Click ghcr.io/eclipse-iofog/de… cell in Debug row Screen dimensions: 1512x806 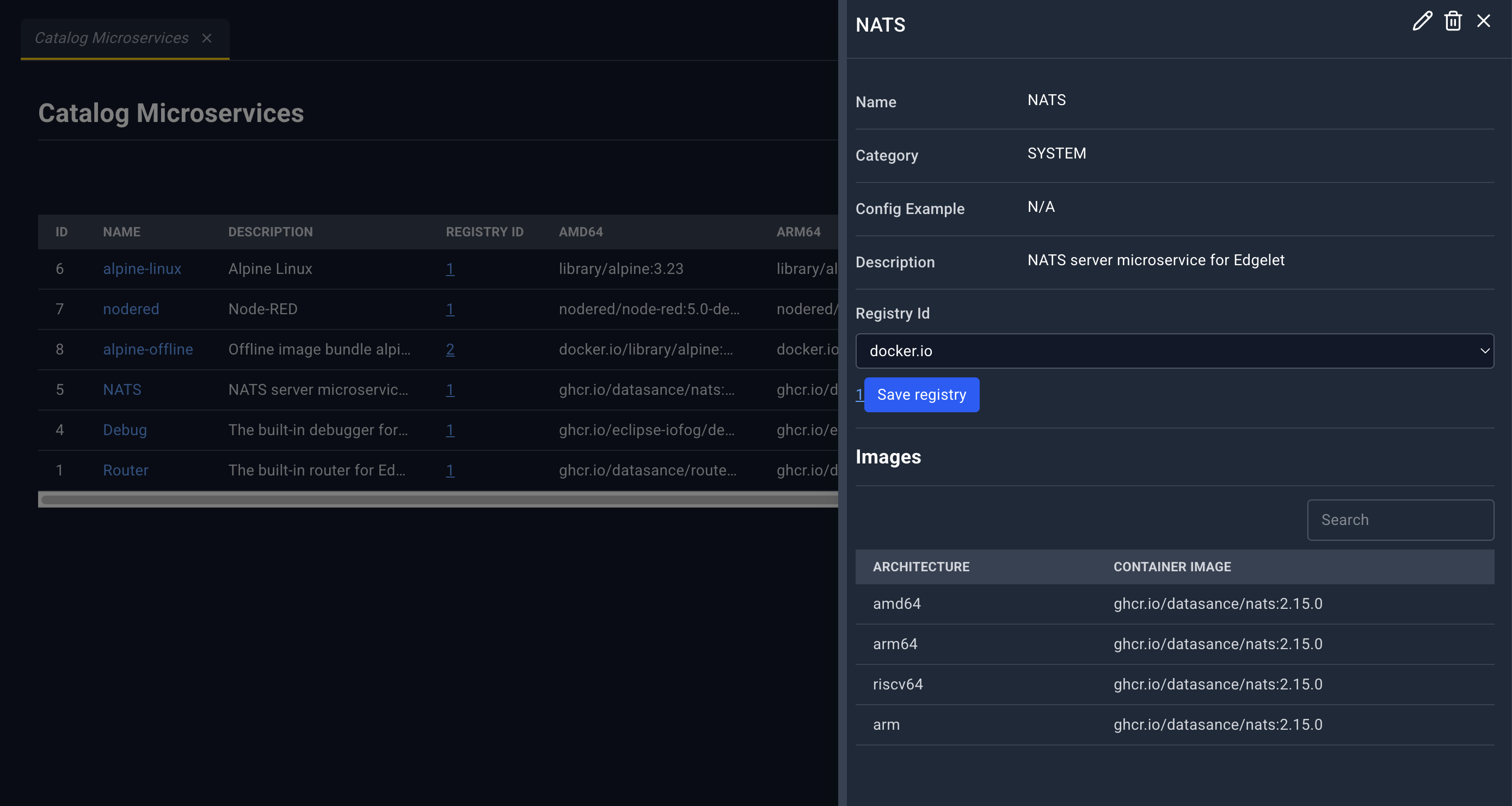pos(646,430)
